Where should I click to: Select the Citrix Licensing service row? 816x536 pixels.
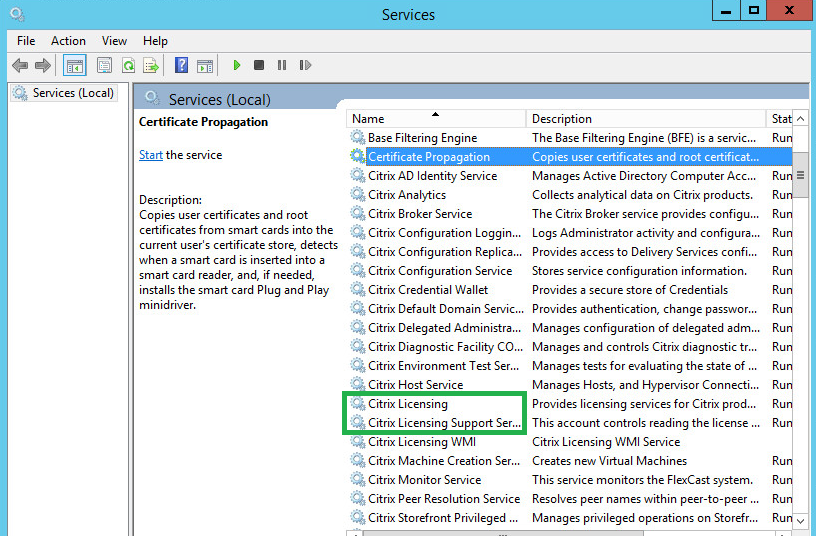571,404
